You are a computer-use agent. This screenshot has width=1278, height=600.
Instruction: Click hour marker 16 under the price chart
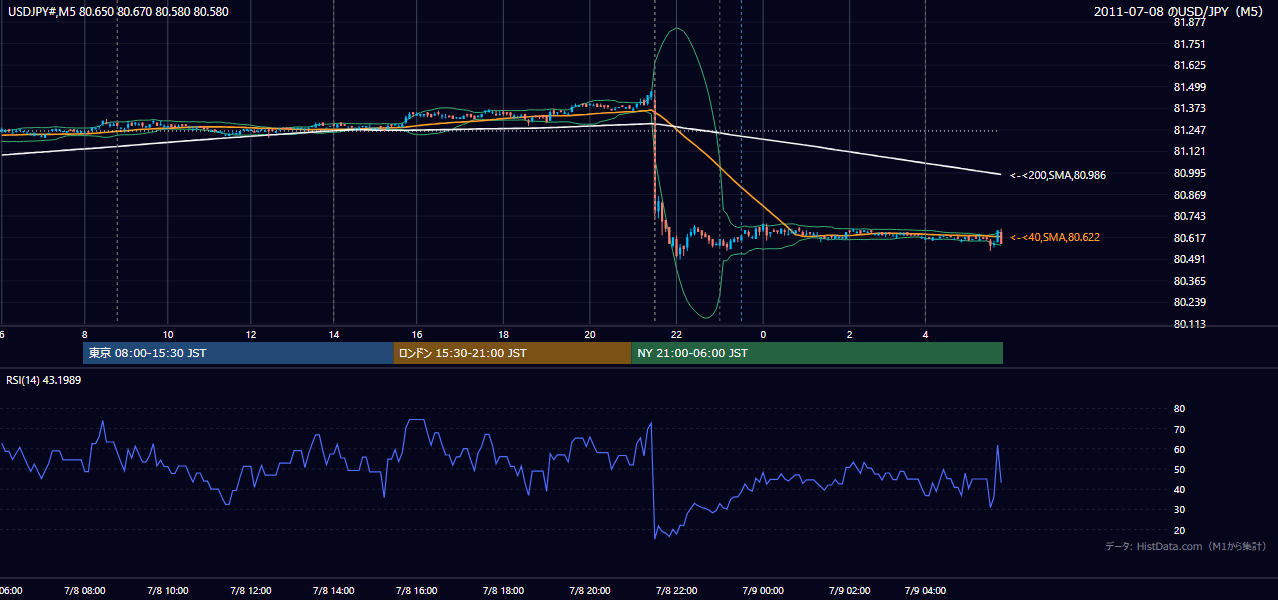417,334
